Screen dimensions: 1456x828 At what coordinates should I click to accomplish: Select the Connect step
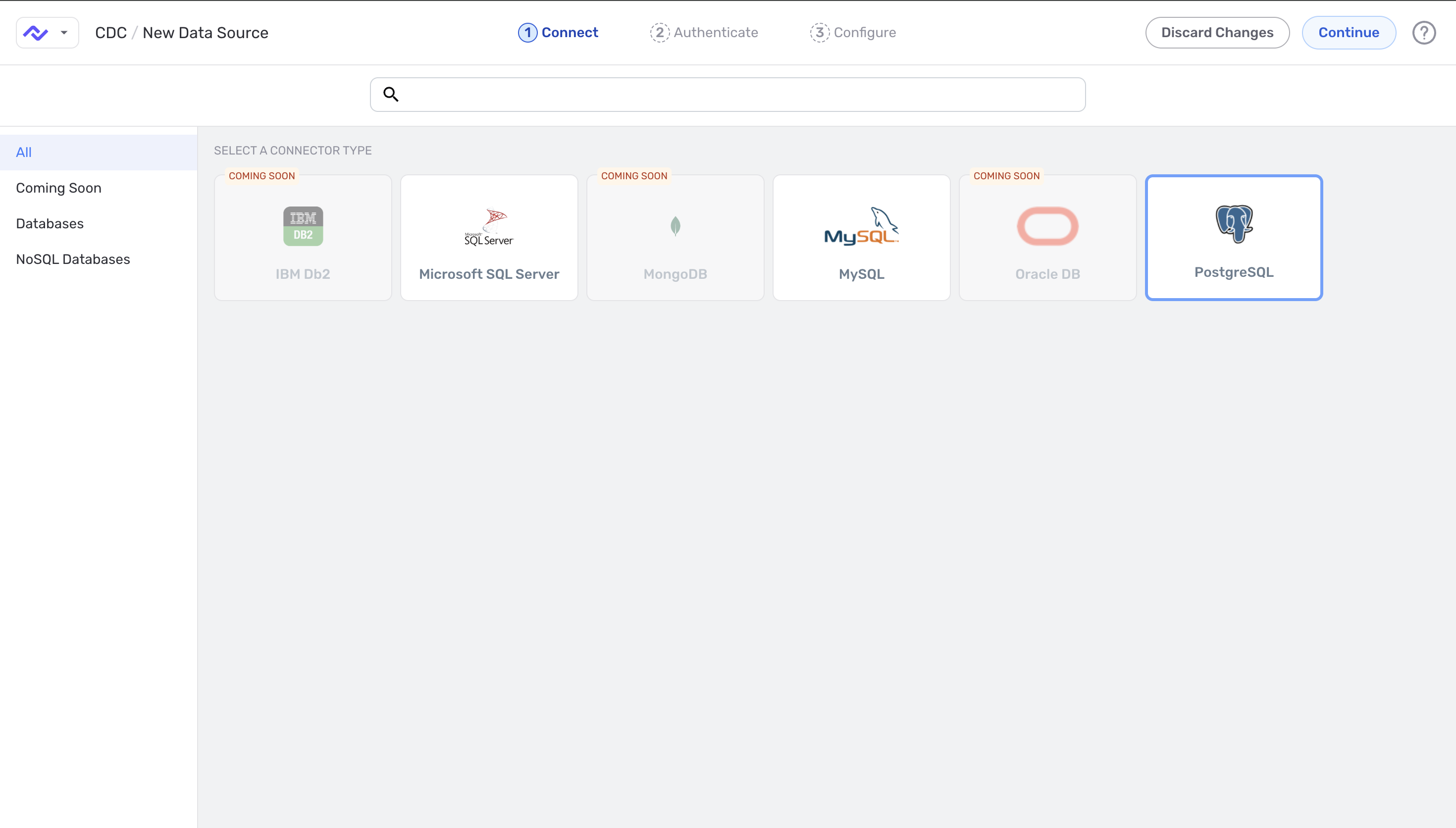pos(558,32)
